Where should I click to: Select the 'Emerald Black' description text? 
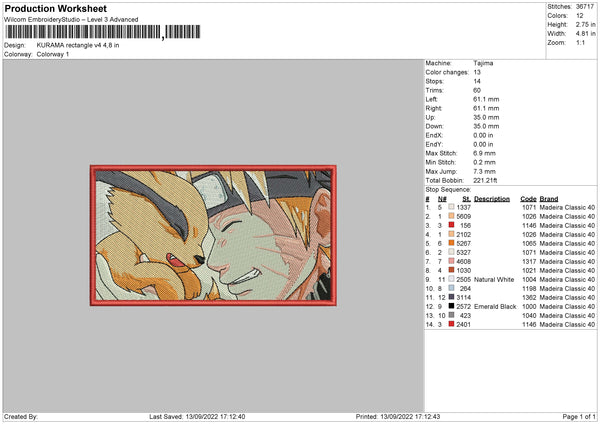(x=495, y=307)
